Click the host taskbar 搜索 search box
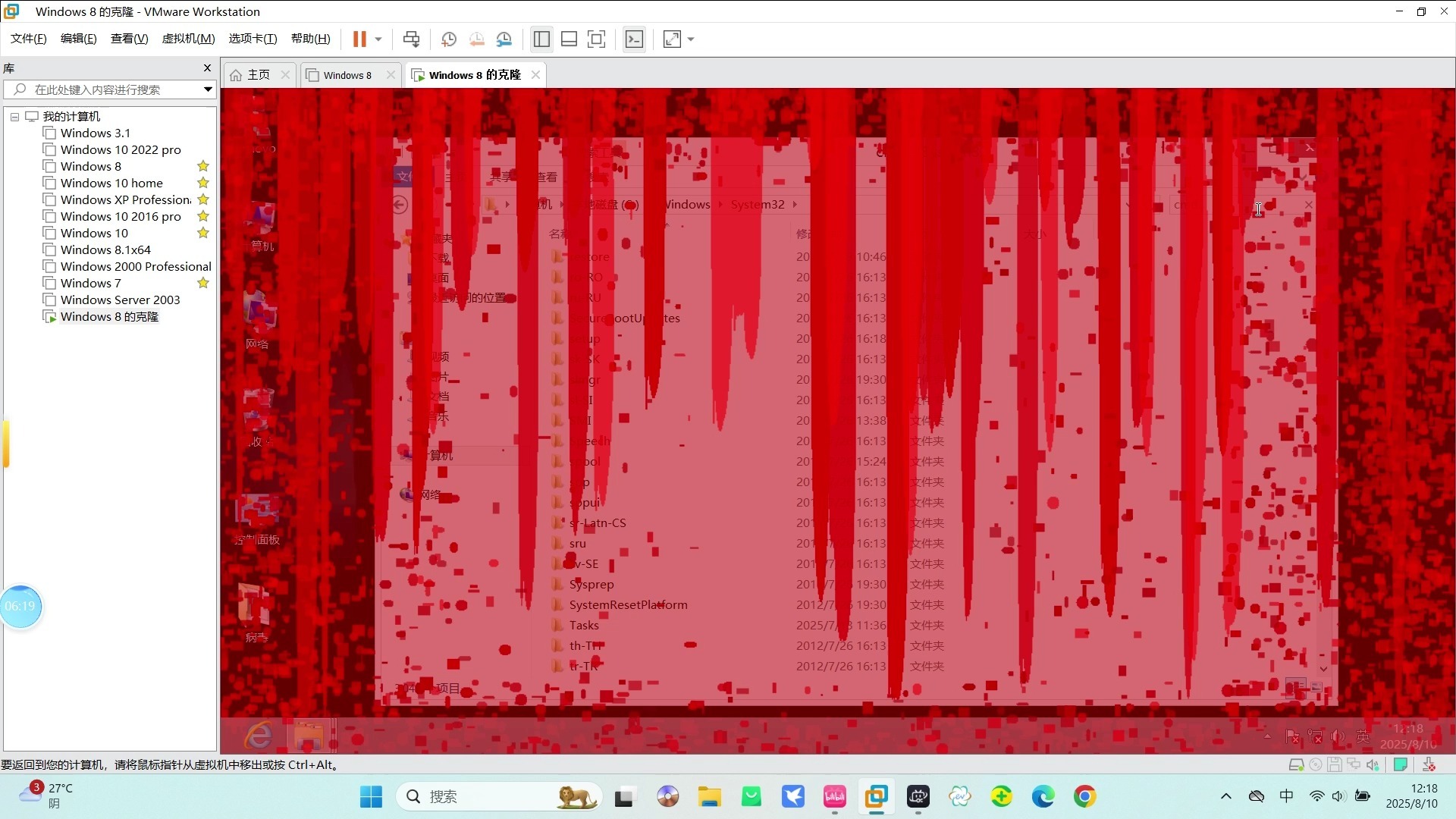The image size is (1456, 819). [499, 797]
